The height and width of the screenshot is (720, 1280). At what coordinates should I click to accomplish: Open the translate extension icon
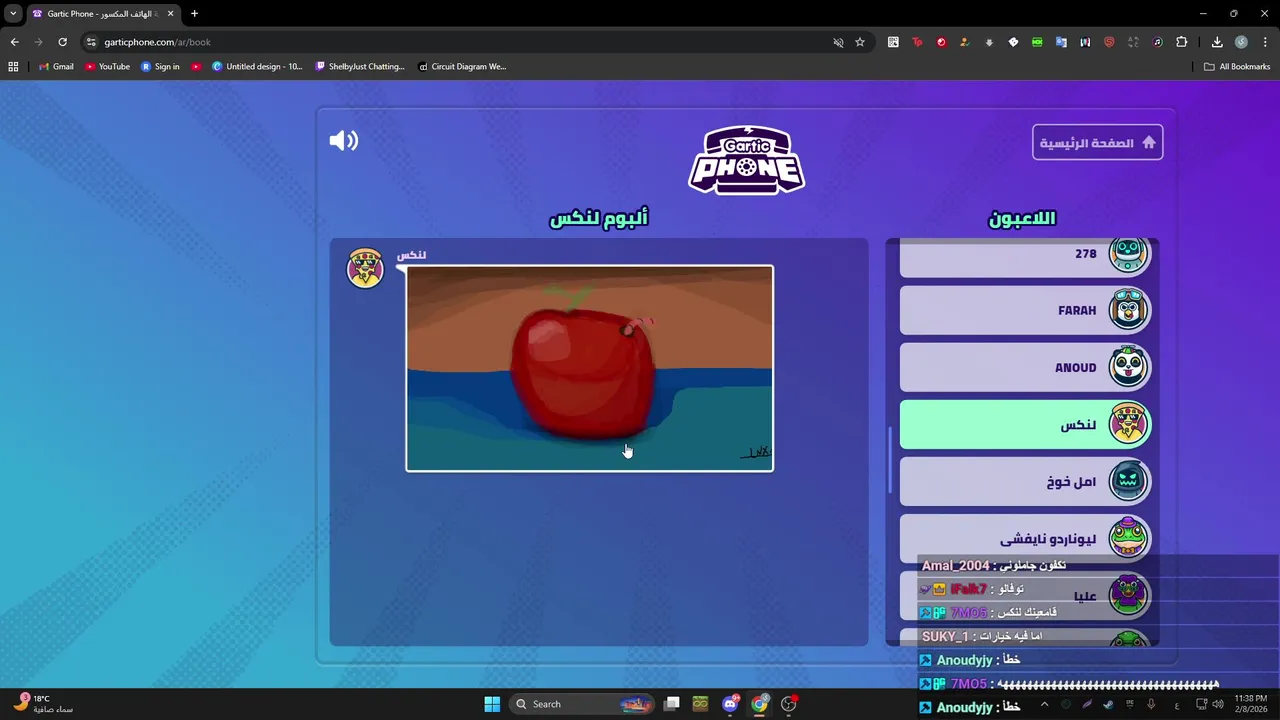(x=1061, y=42)
